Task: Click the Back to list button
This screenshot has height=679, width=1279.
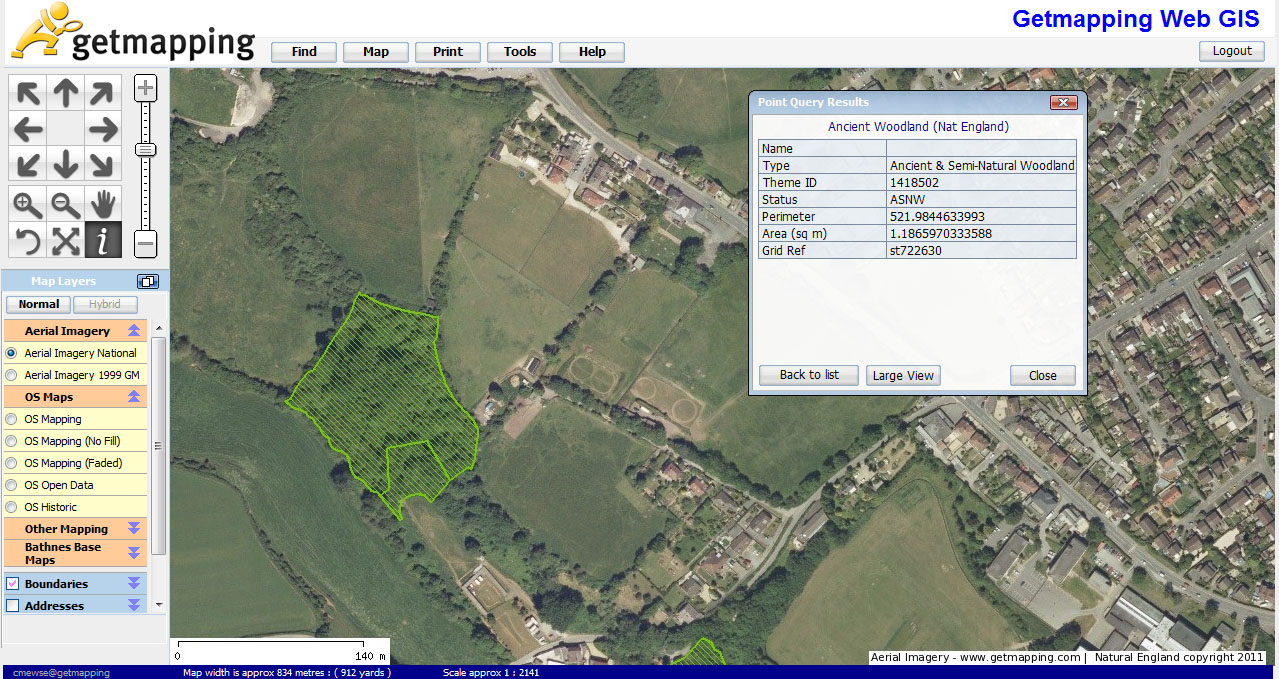Action: coord(808,375)
